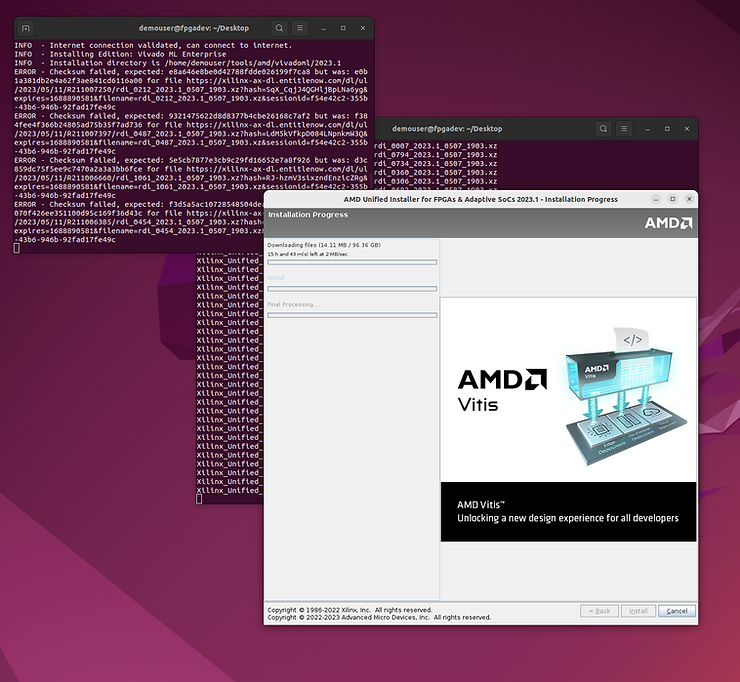Open search in the back terminal window
Image resolution: width=740 pixels, height=682 pixels.
pyautogui.click(x=603, y=129)
